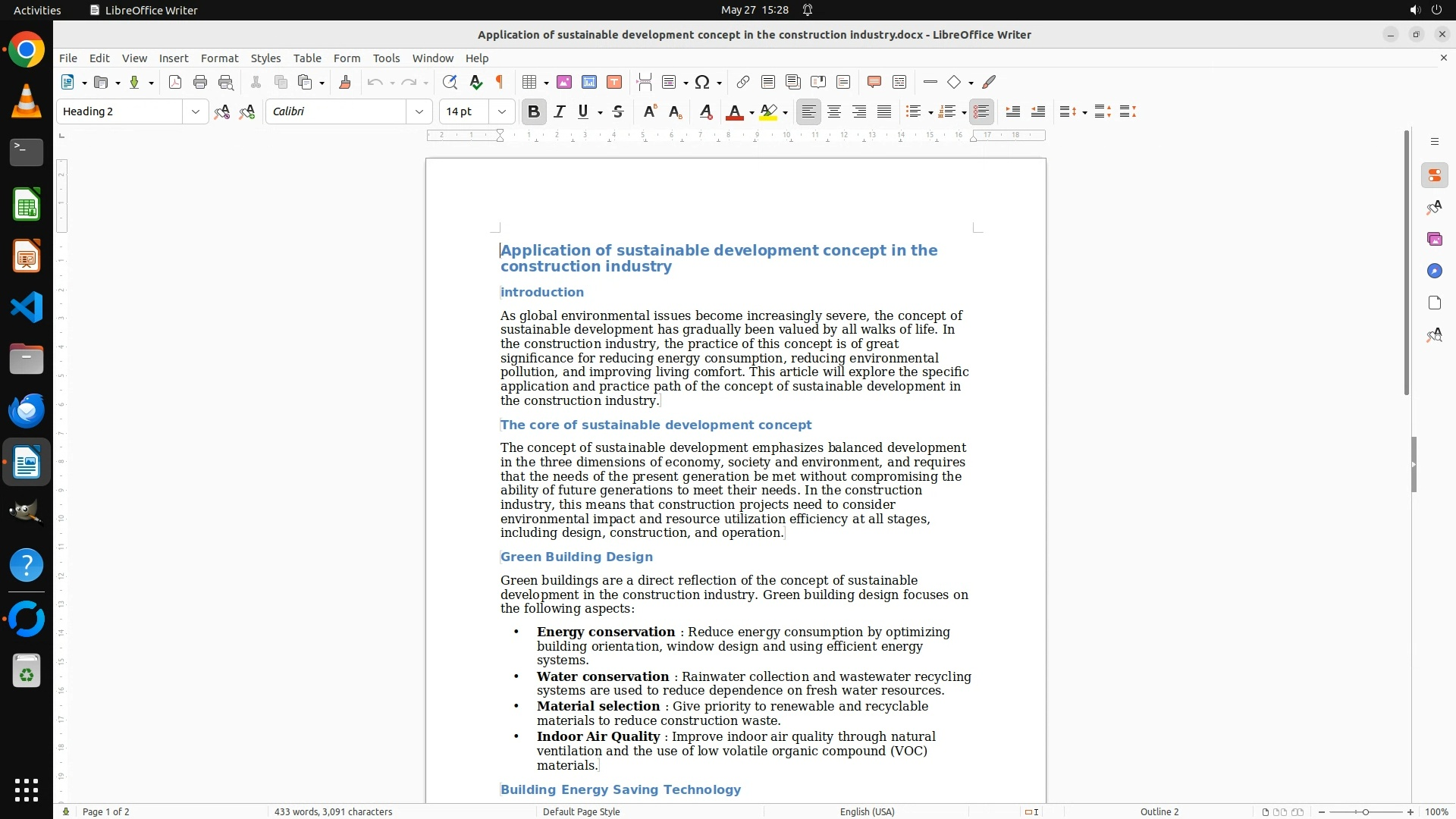Click the Export as PDF icon
Image resolution: width=1456 pixels, height=819 pixels.
pos(175,82)
